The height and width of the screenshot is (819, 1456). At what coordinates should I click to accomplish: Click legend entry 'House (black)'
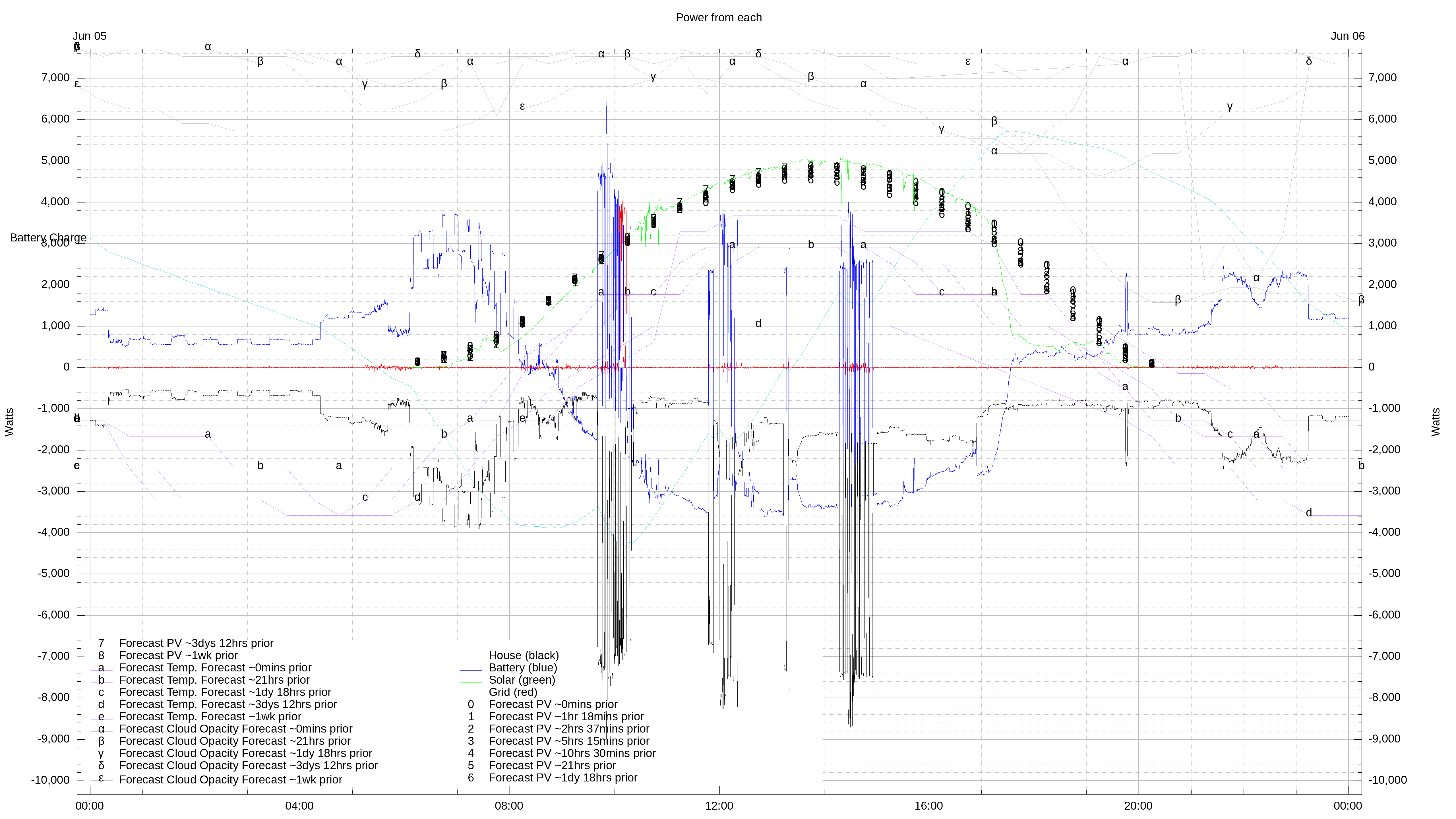pyautogui.click(x=523, y=656)
